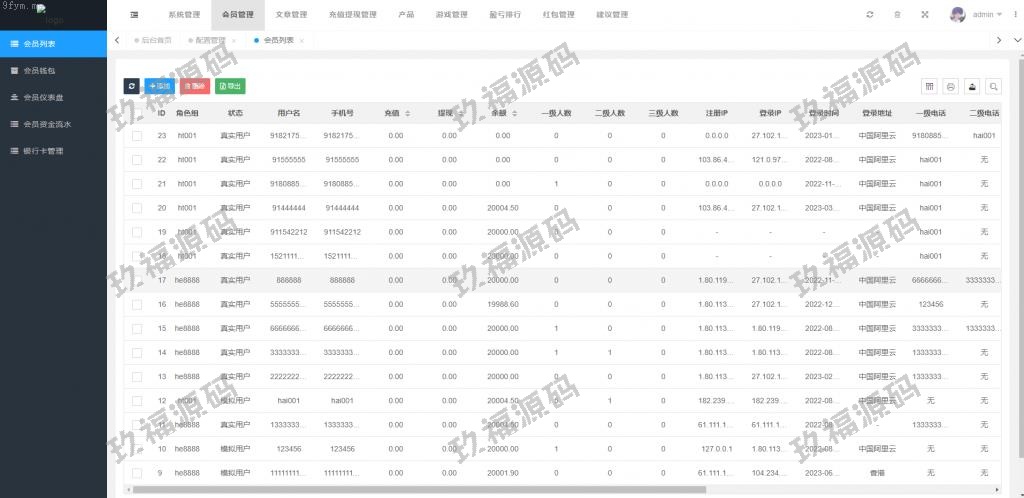Check the box for row ID 23
This screenshot has height=498, width=1024.
(x=137, y=135)
